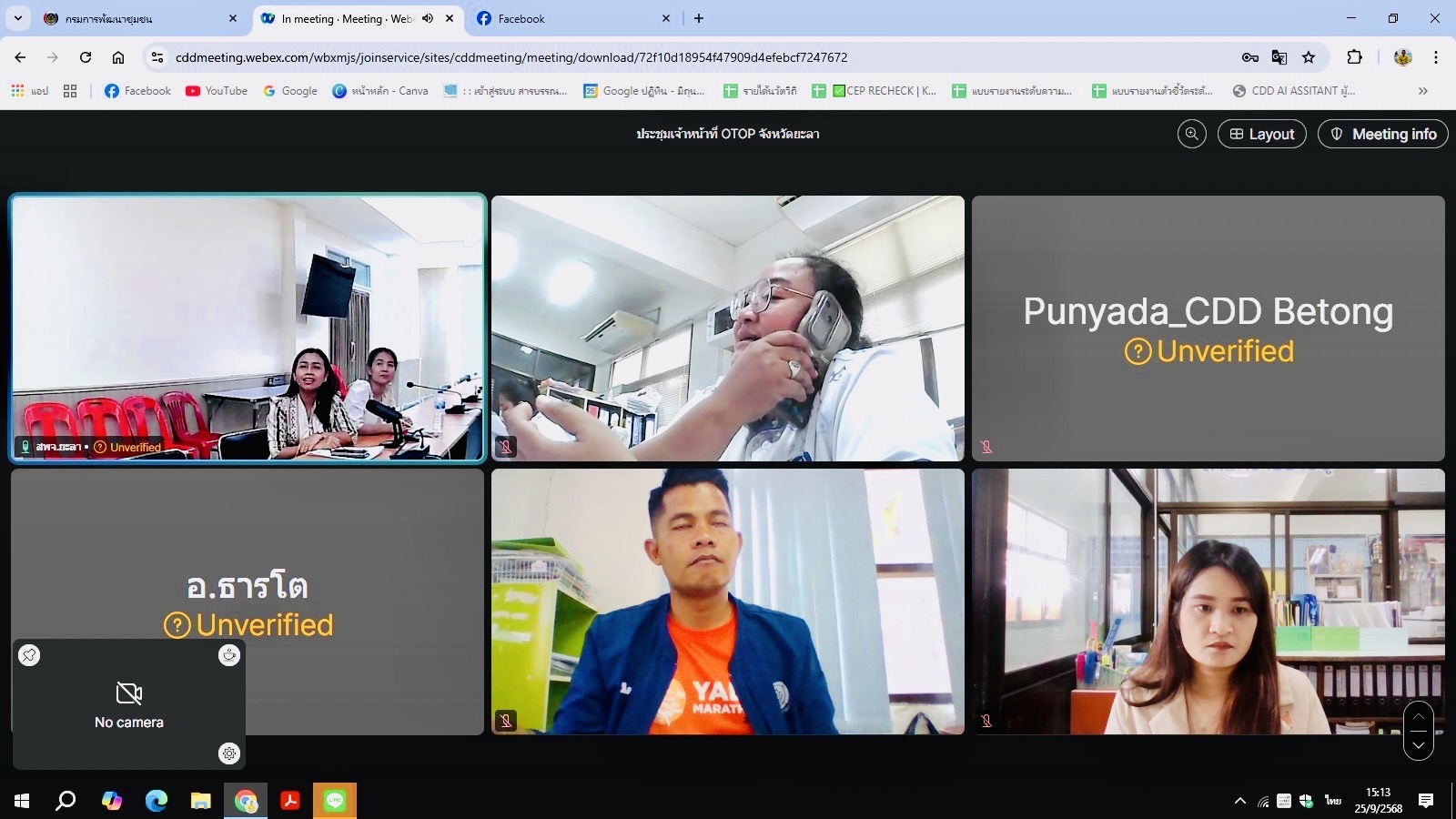The height and width of the screenshot is (819, 1456).
Task: Open the tab search dropdown arrow
Action: tap(18, 18)
